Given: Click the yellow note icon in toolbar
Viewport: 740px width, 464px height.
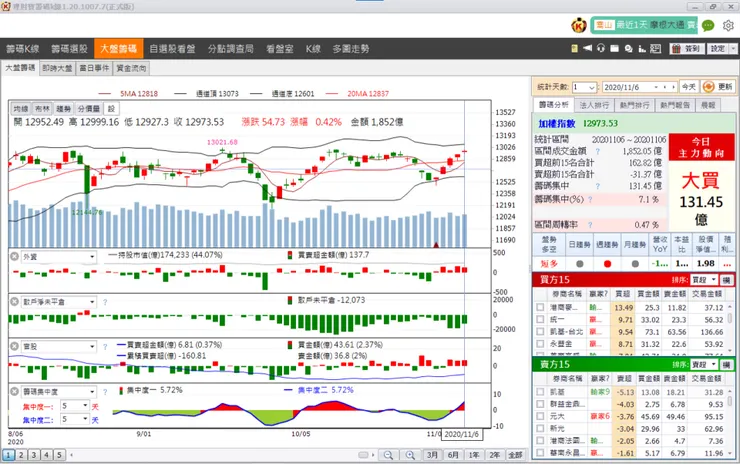Looking at the screenshot, I should [x=574, y=48].
